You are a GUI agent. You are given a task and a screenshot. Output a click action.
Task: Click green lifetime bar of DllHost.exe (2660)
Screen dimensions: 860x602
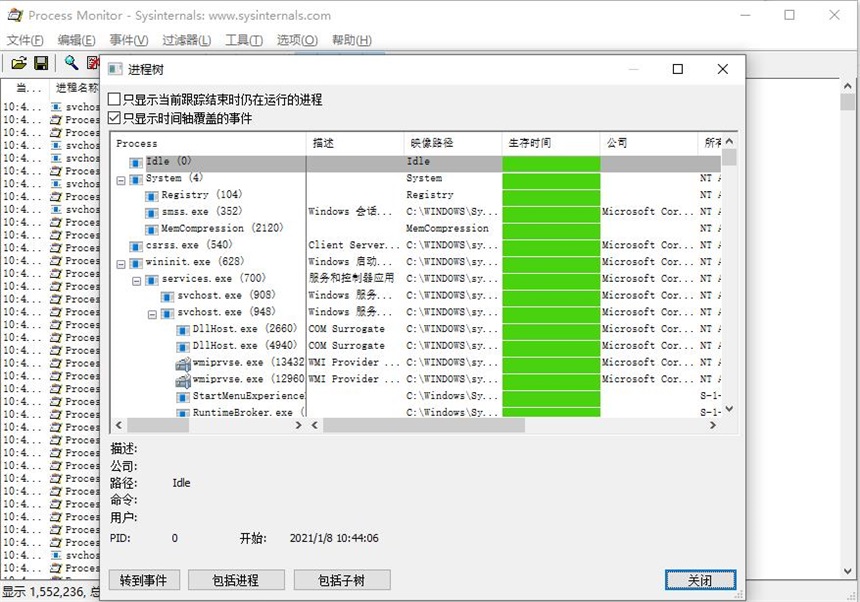pos(551,331)
